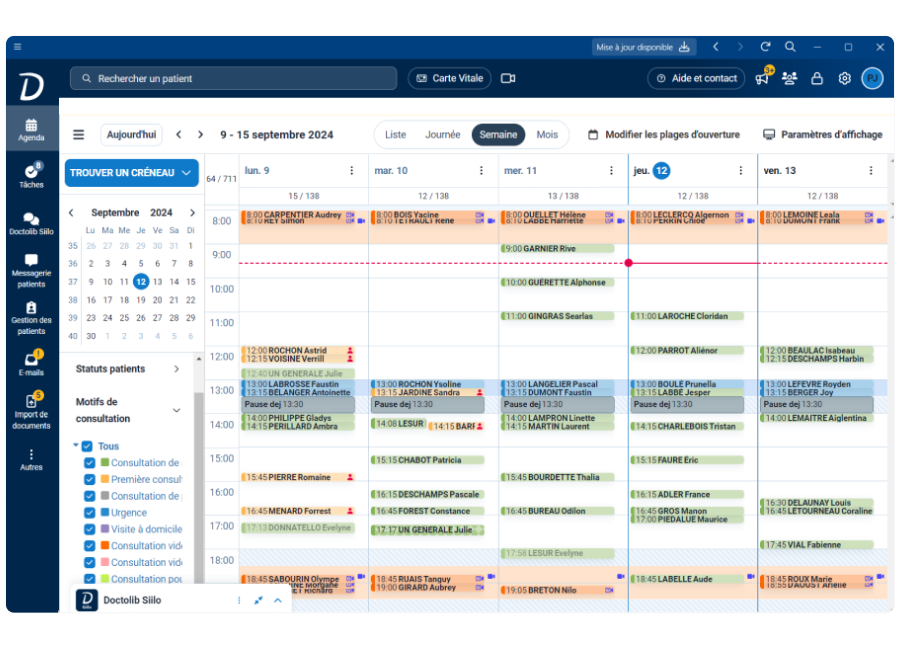Switch to Mois view
The height and width of the screenshot is (648, 900).
547,134
